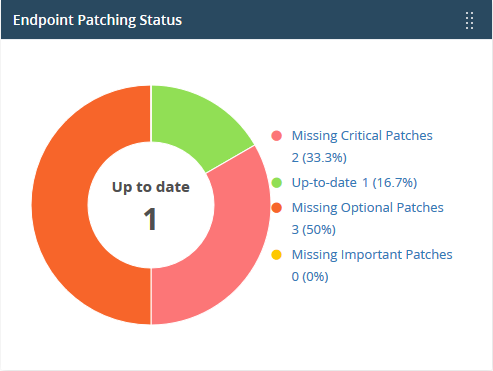Click the Endpoint Patching Status title
The height and width of the screenshot is (371, 493).
97,20
